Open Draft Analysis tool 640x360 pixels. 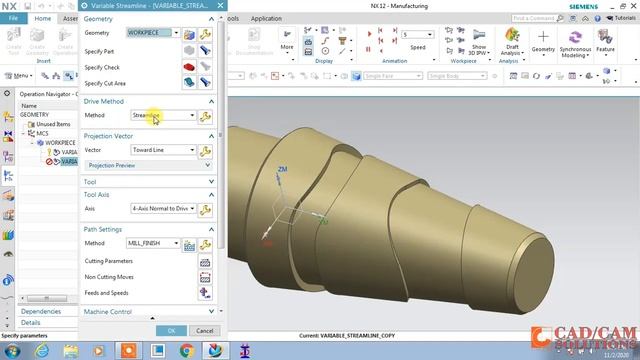click(x=512, y=42)
